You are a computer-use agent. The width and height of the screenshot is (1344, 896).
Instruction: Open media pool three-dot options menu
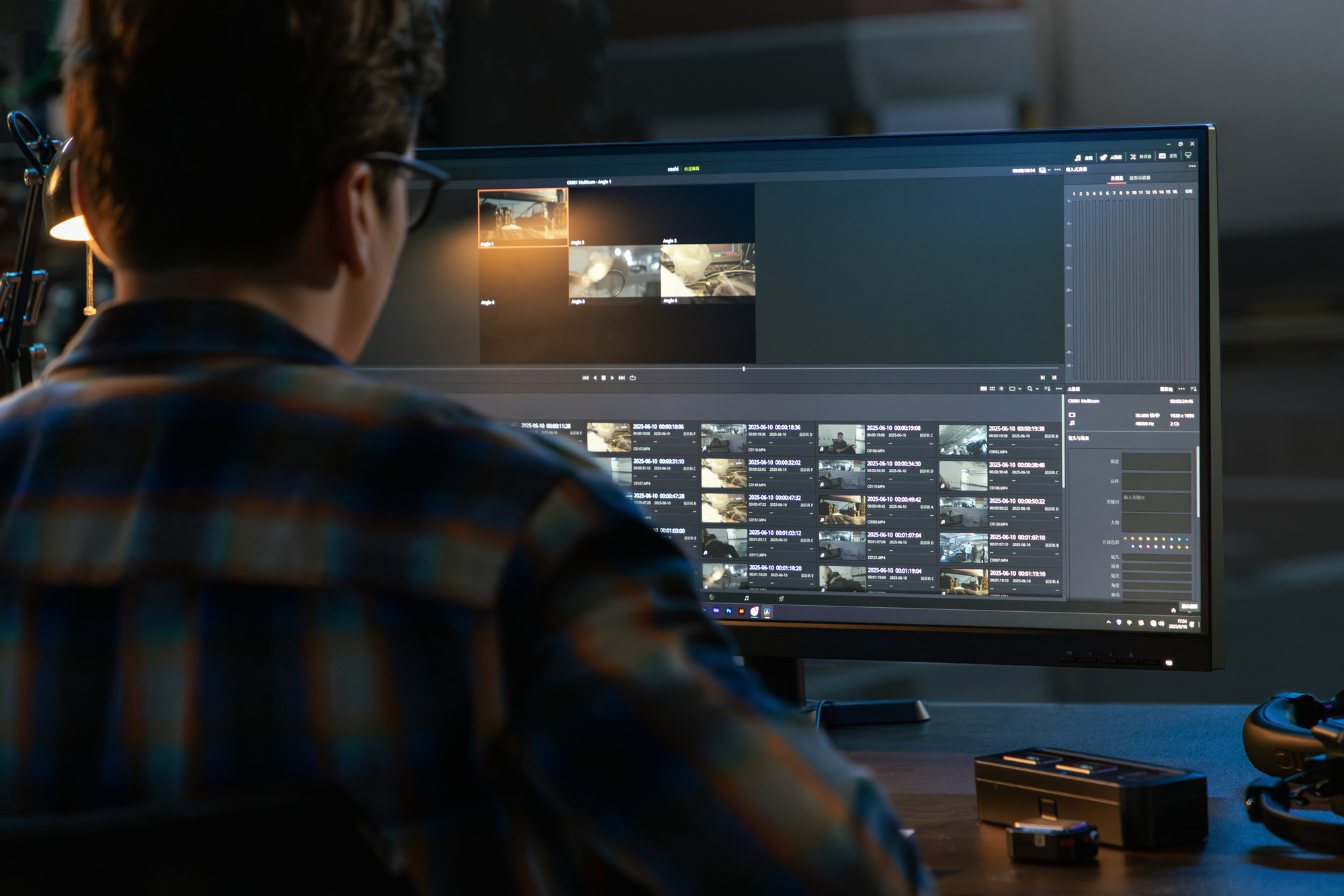coord(1058,389)
